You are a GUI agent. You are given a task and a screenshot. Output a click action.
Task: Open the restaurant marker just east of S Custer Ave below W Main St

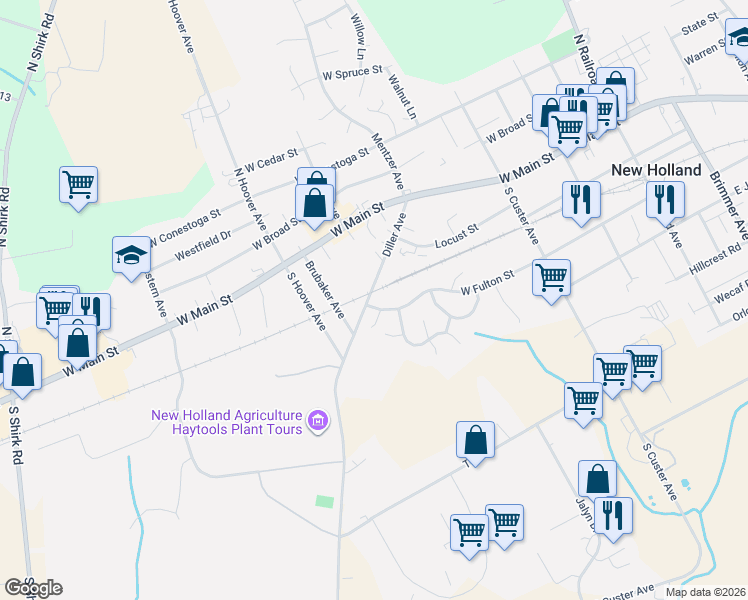[x=581, y=203]
